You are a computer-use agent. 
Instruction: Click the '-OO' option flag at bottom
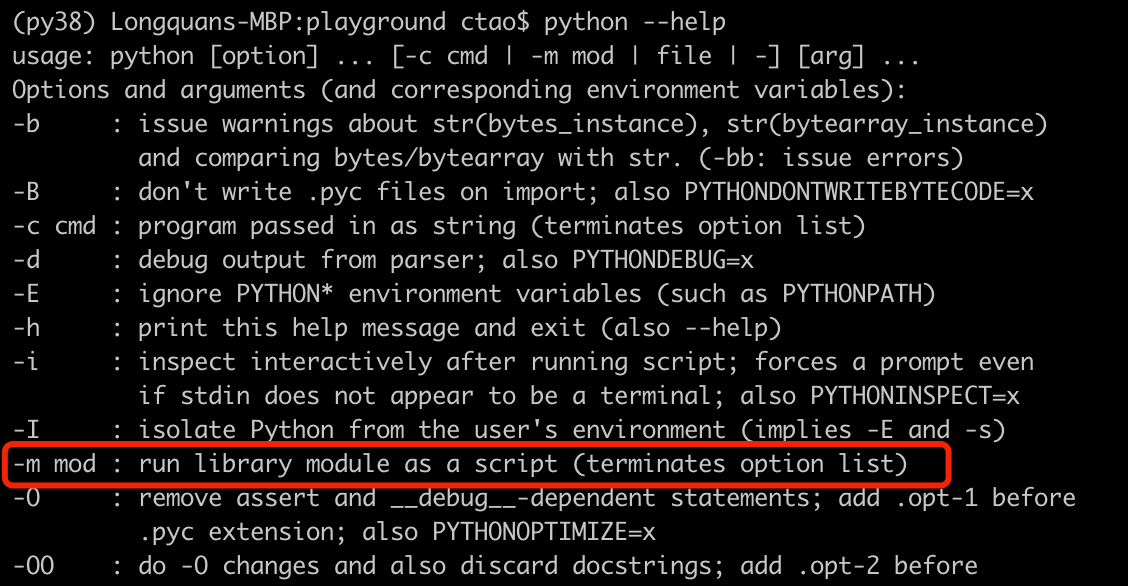(x=34, y=566)
